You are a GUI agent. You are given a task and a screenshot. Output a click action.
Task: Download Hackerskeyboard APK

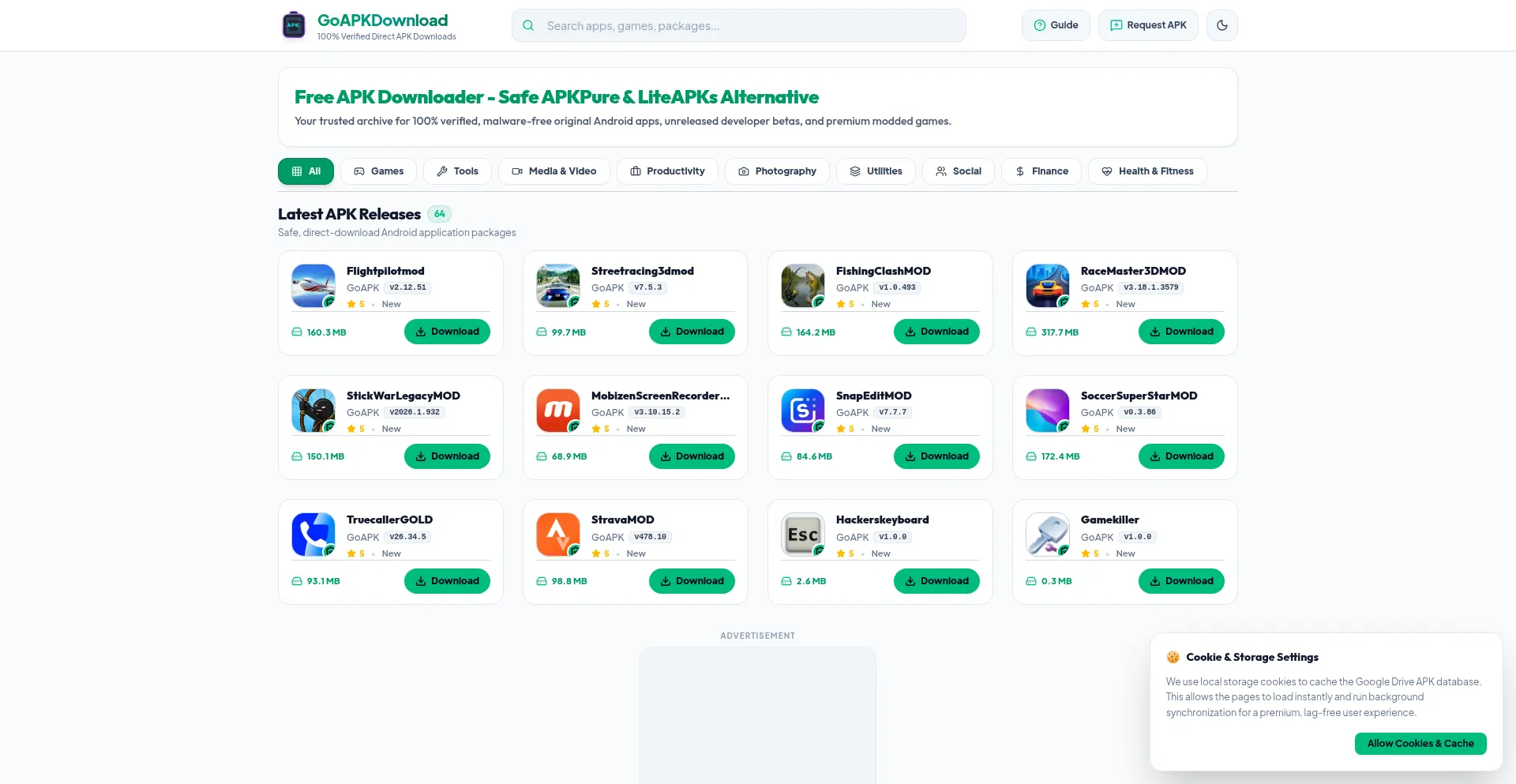936,581
